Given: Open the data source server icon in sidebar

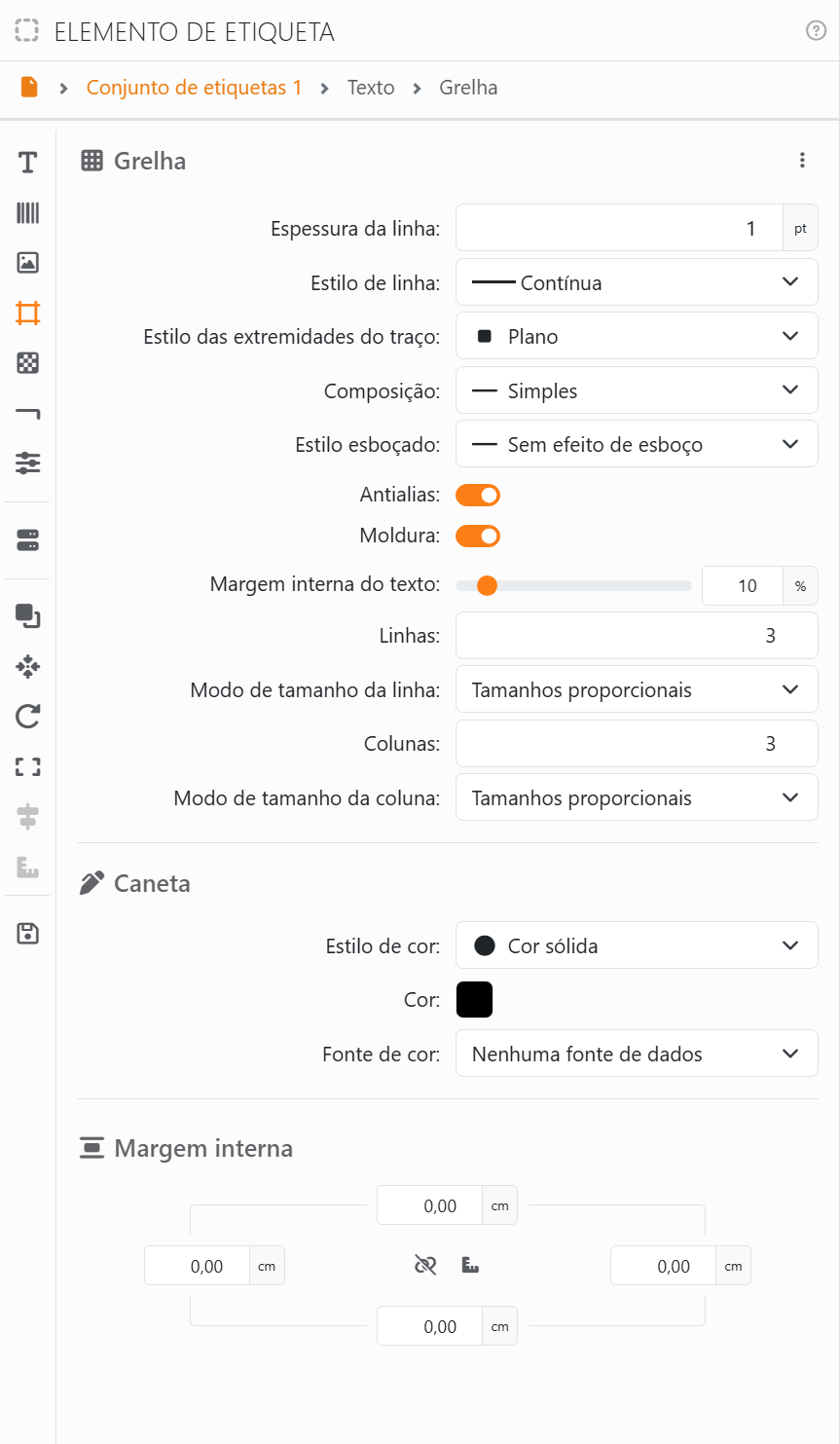Looking at the screenshot, I should (x=27, y=540).
